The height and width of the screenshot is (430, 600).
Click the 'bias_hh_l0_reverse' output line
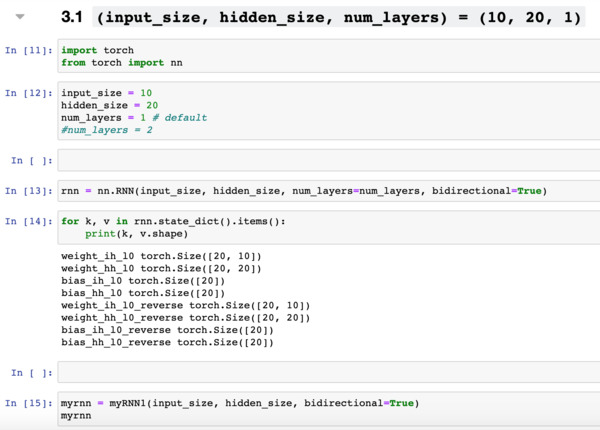click(x=167, y=342)
